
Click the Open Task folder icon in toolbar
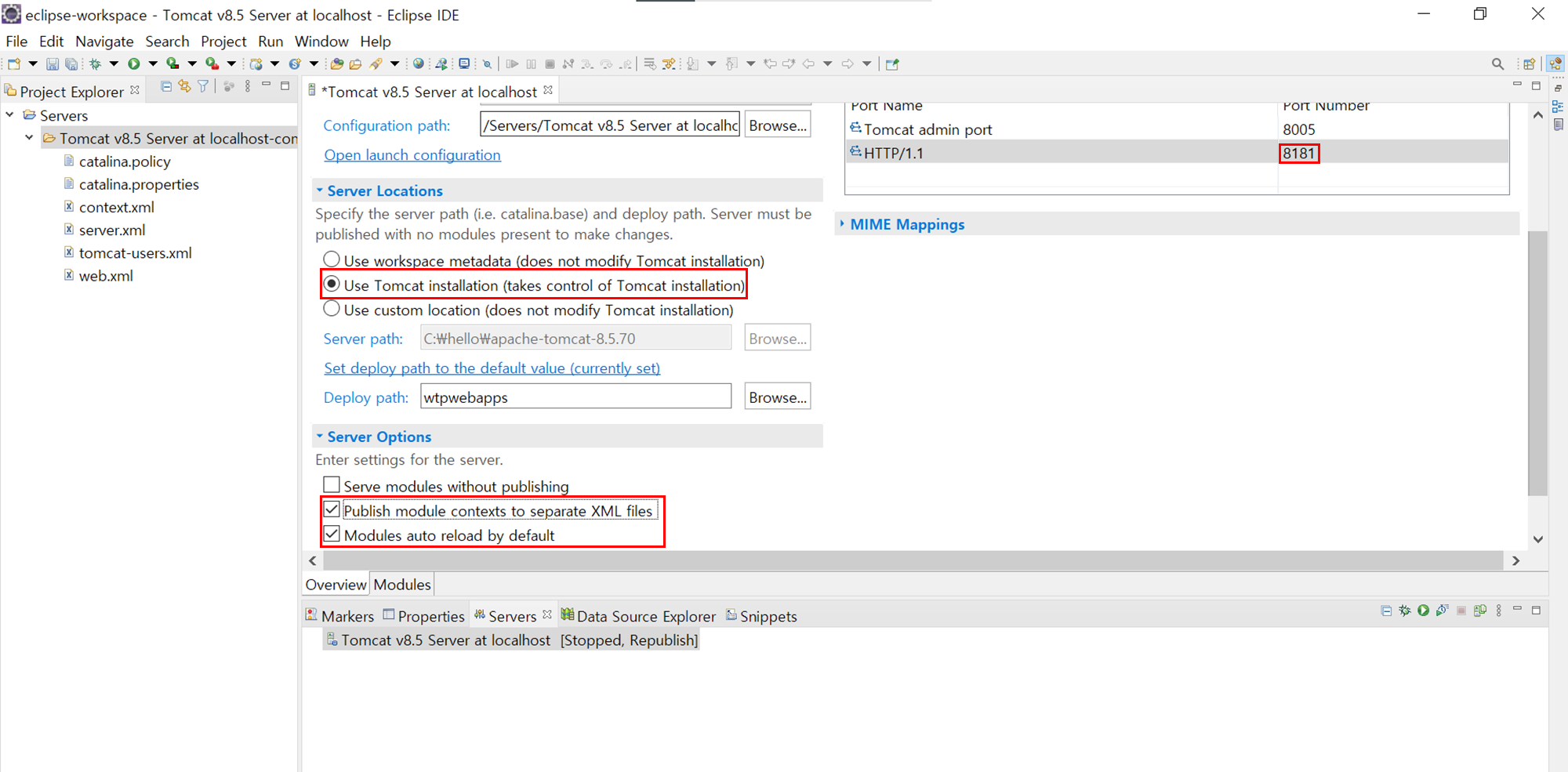pyautogui.click(x=356, y=64)
